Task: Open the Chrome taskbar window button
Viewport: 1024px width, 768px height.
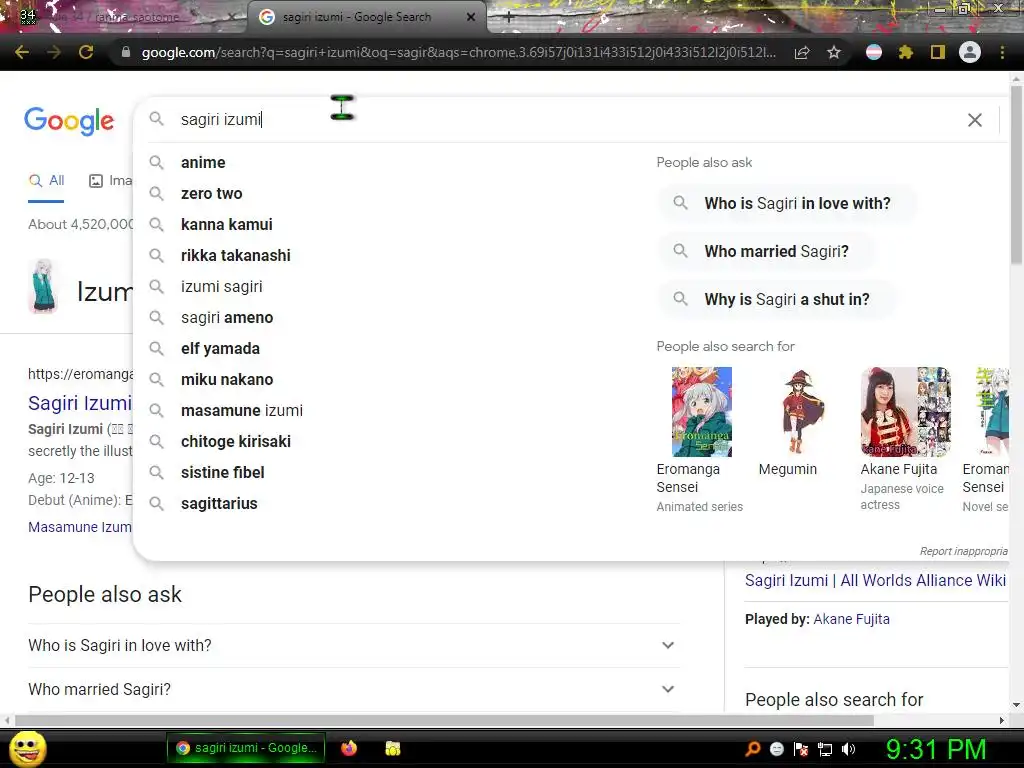Action: [246, 748]
